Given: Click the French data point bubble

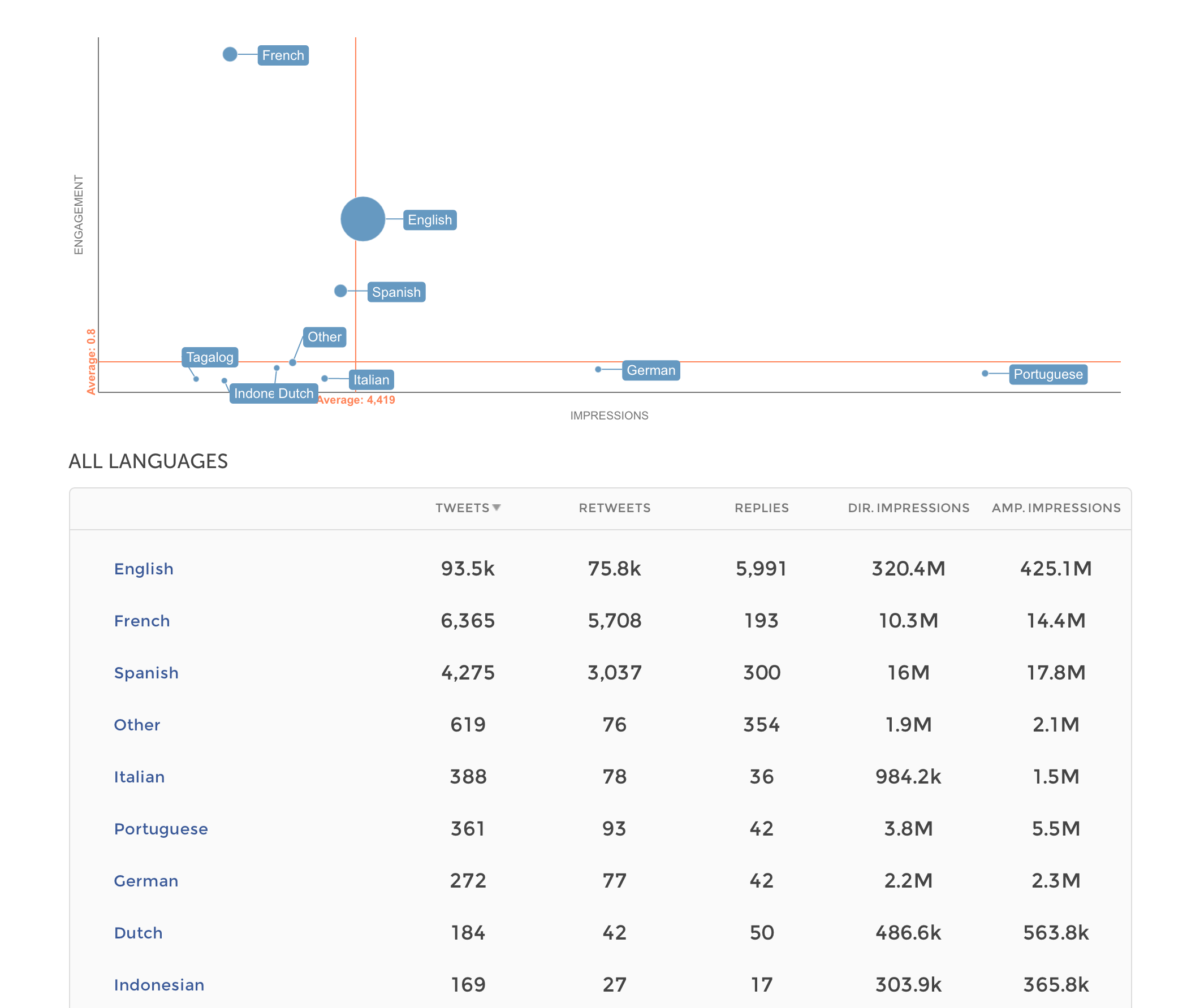Looking at the screenshot, I should click(230, 54).
